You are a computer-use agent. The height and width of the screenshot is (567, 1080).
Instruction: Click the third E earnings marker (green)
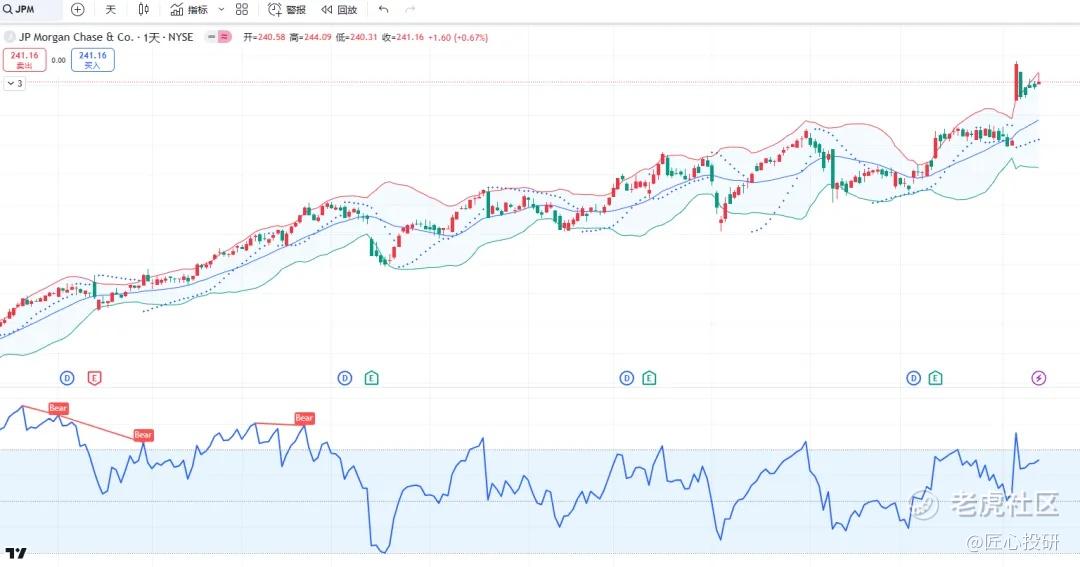pos(649,378)
